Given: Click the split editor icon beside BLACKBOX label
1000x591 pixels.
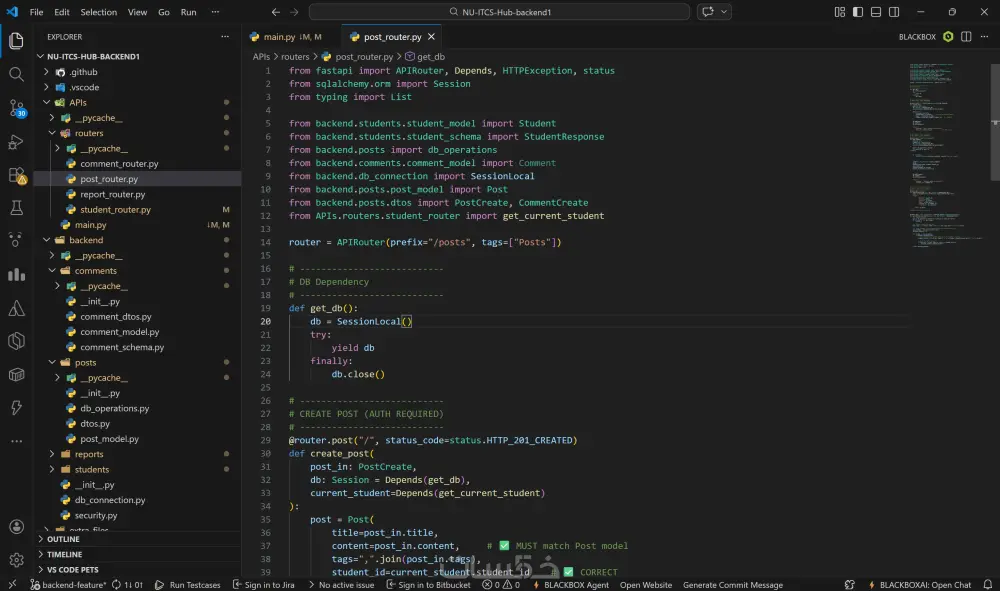Looking at the screenshot, I should (x=965, y=36).
